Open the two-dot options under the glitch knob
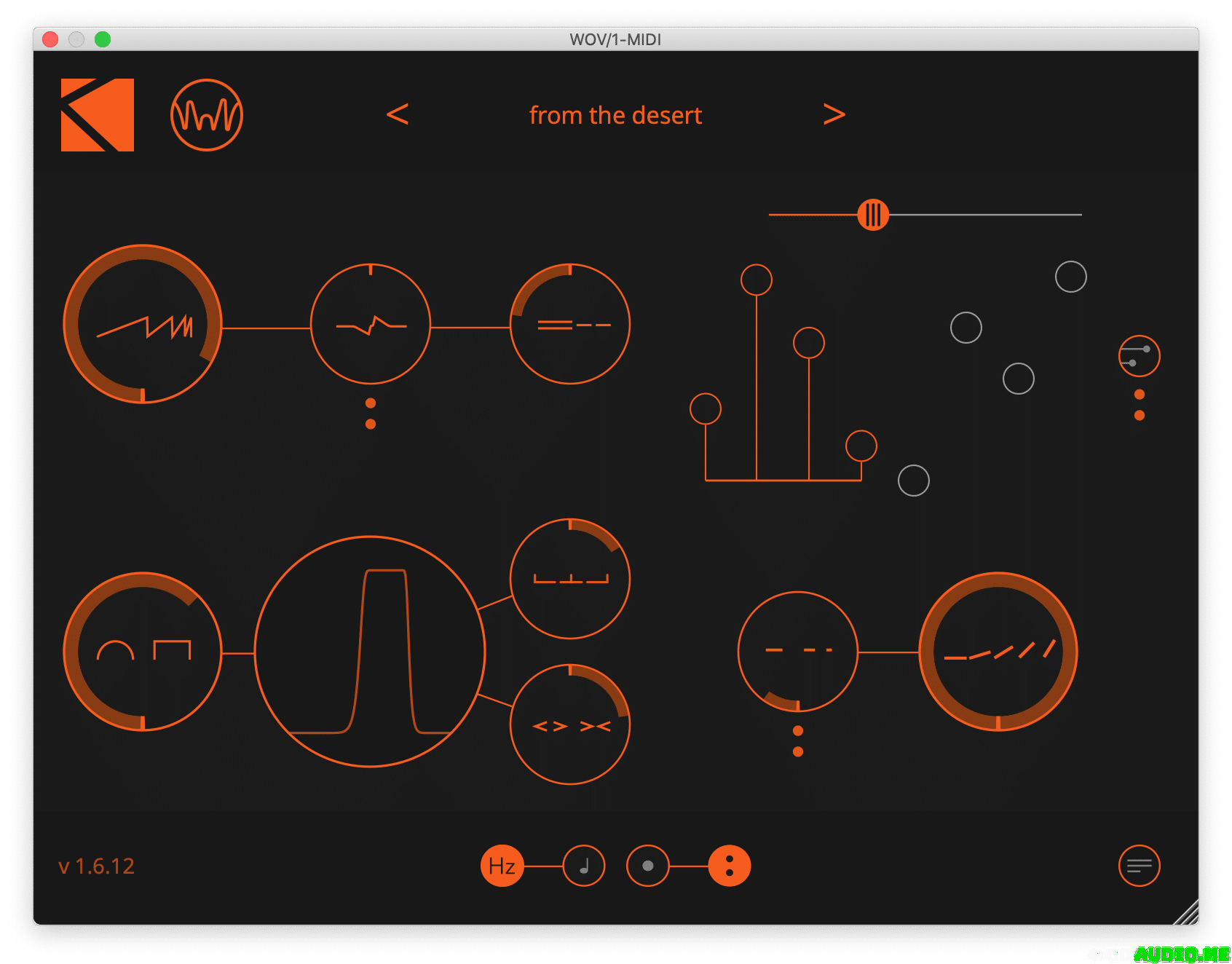The width and height of the screenshot is (1232, 964). click(x=371, y=414)
